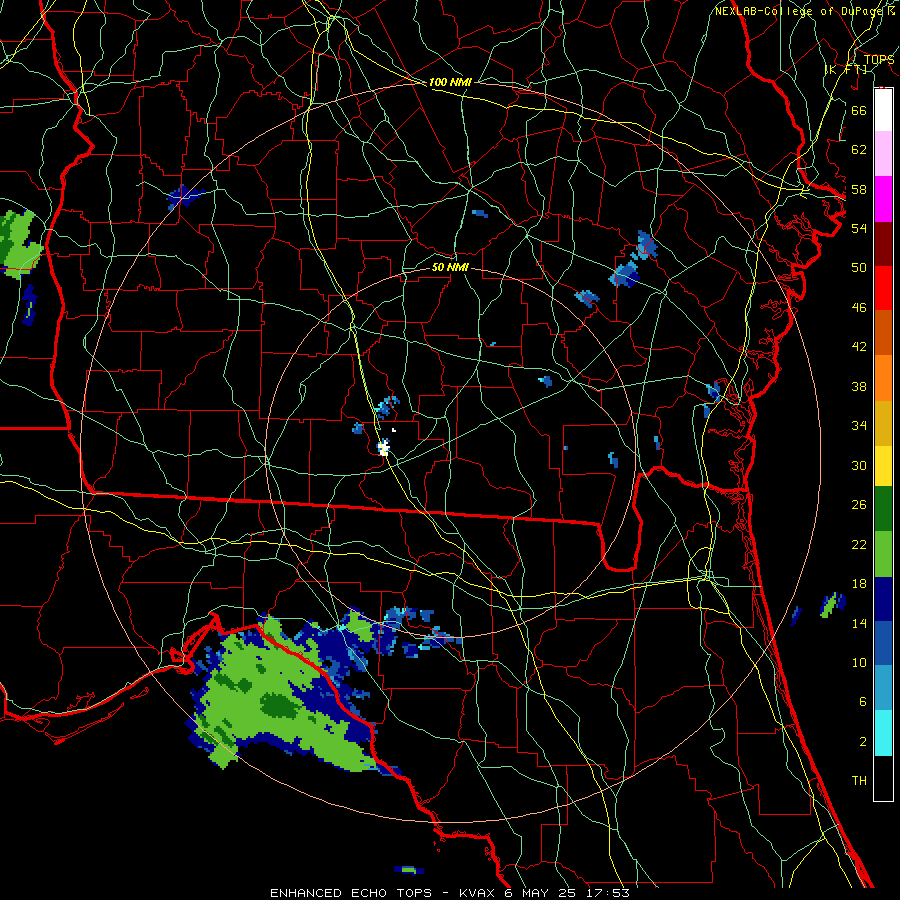900x900 pixels.
Task: Click the "50 NMI" range ring label
Action: pyautogui.click(x=450, y=267)
